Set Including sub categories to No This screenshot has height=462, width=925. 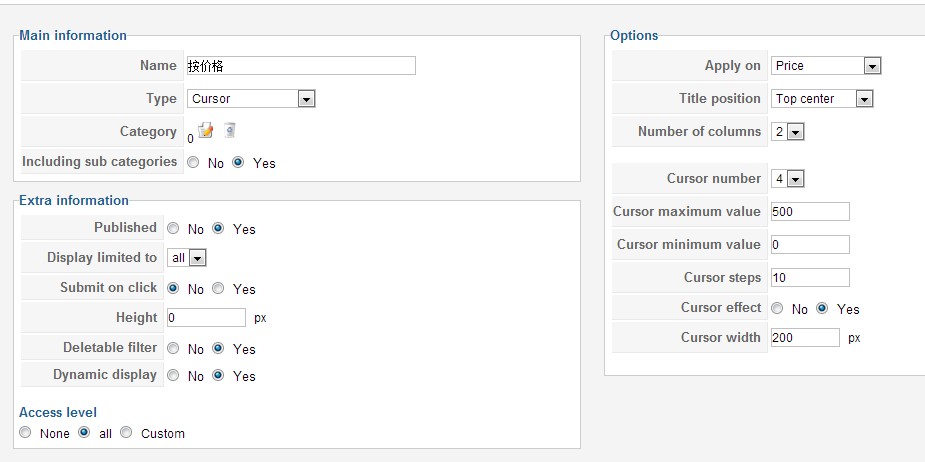193,162
